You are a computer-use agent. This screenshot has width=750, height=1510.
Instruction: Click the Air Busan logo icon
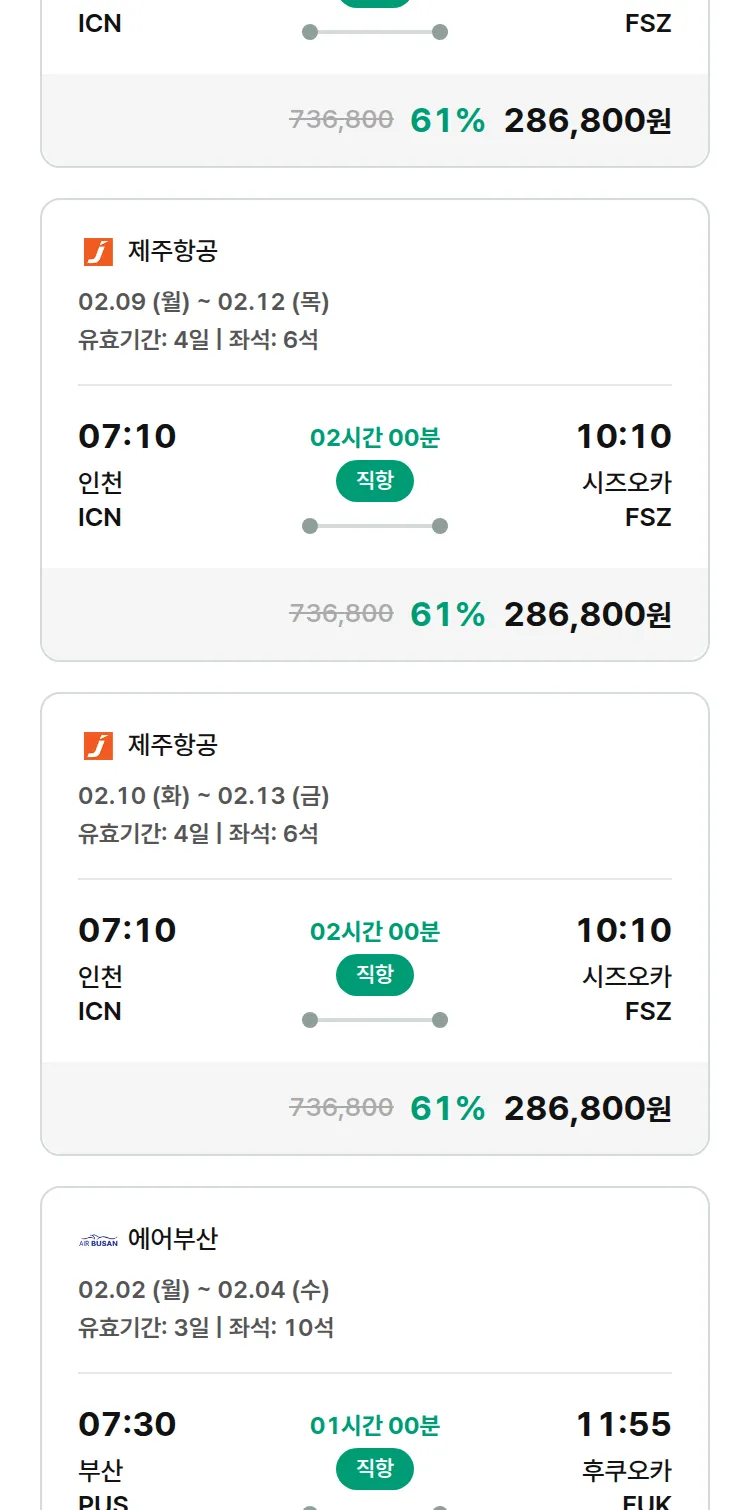pyautogui.click(x=98, y=1241)
